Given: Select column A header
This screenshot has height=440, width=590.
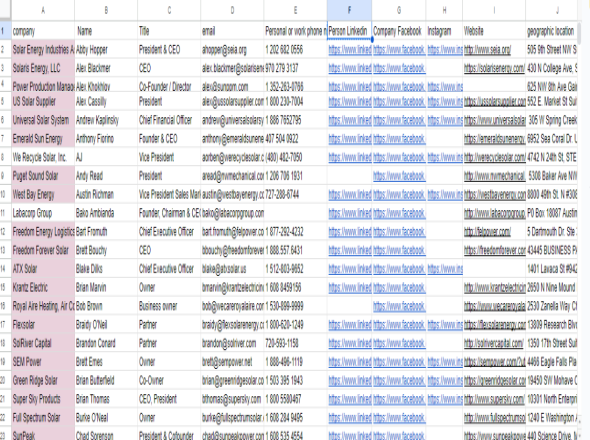Looking at the screenshot, I should click(43, 10).
